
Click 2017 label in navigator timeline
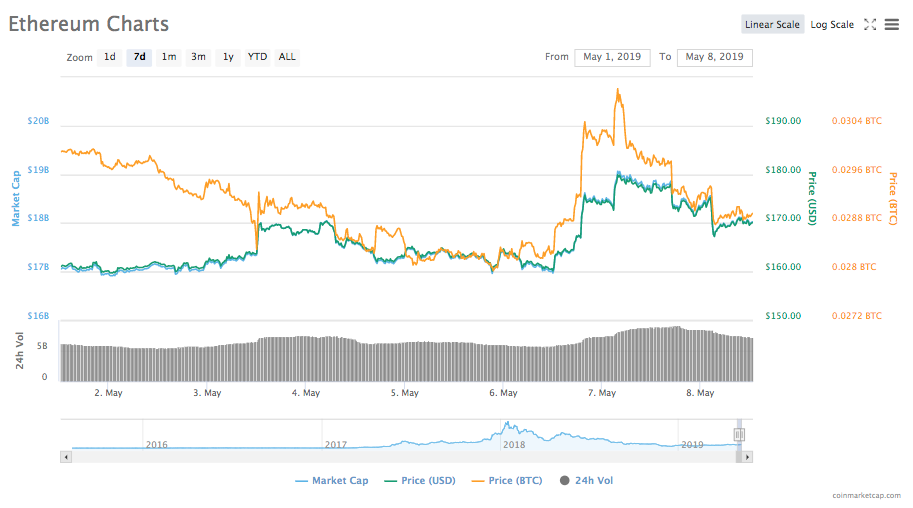pyautogui.click(x=336, y=444)
